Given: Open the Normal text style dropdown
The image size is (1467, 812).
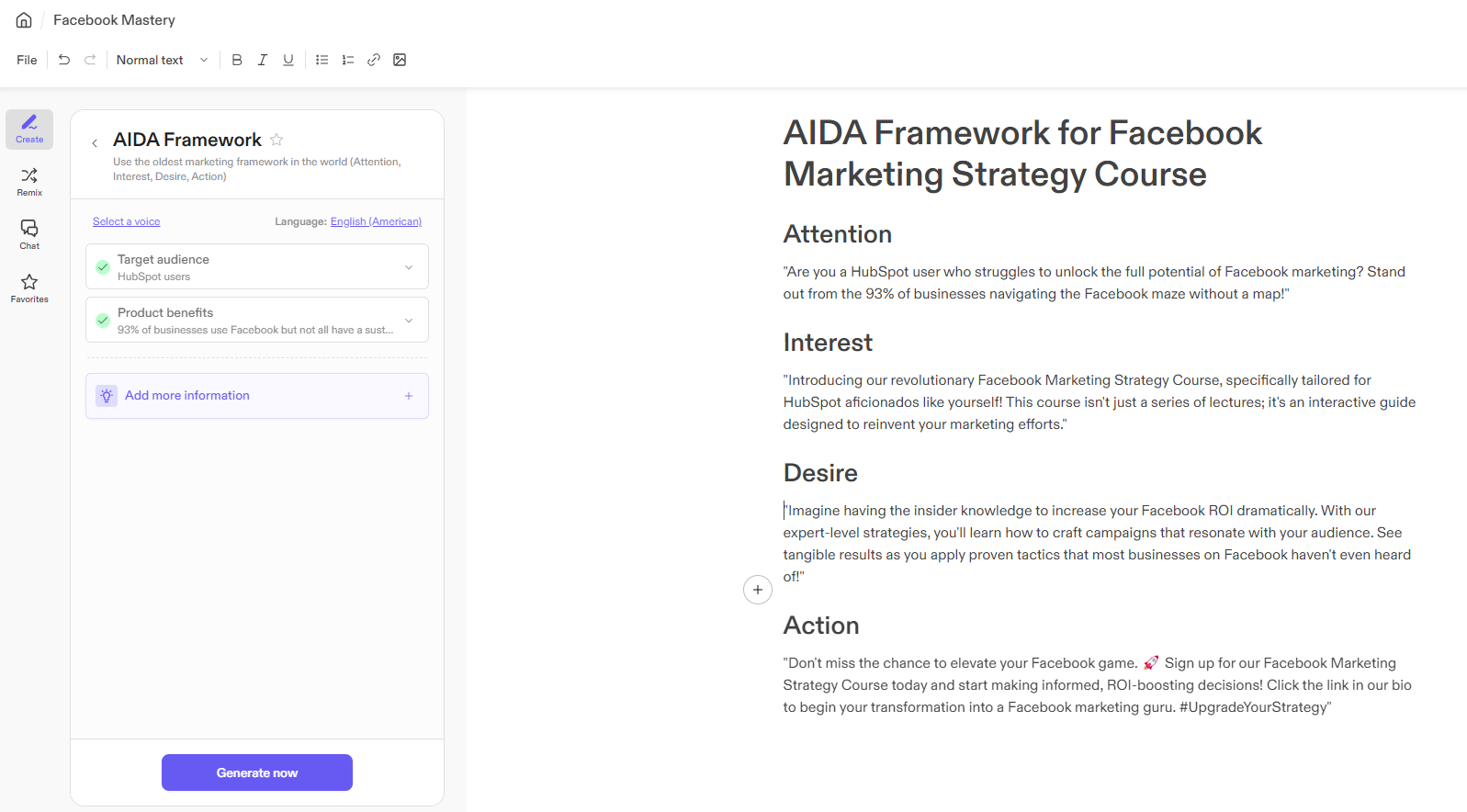Looking at the screenshot, I should (x=162, y=60).
